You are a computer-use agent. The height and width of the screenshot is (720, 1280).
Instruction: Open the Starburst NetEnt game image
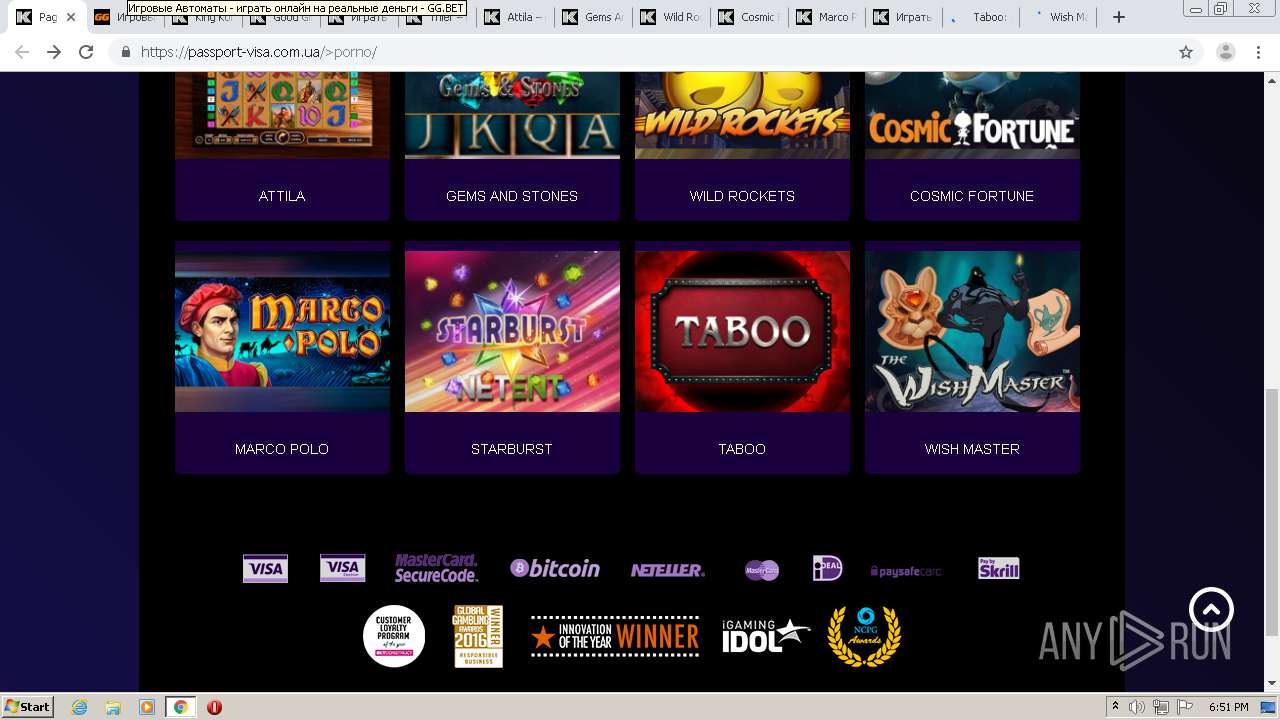[512, 331]
